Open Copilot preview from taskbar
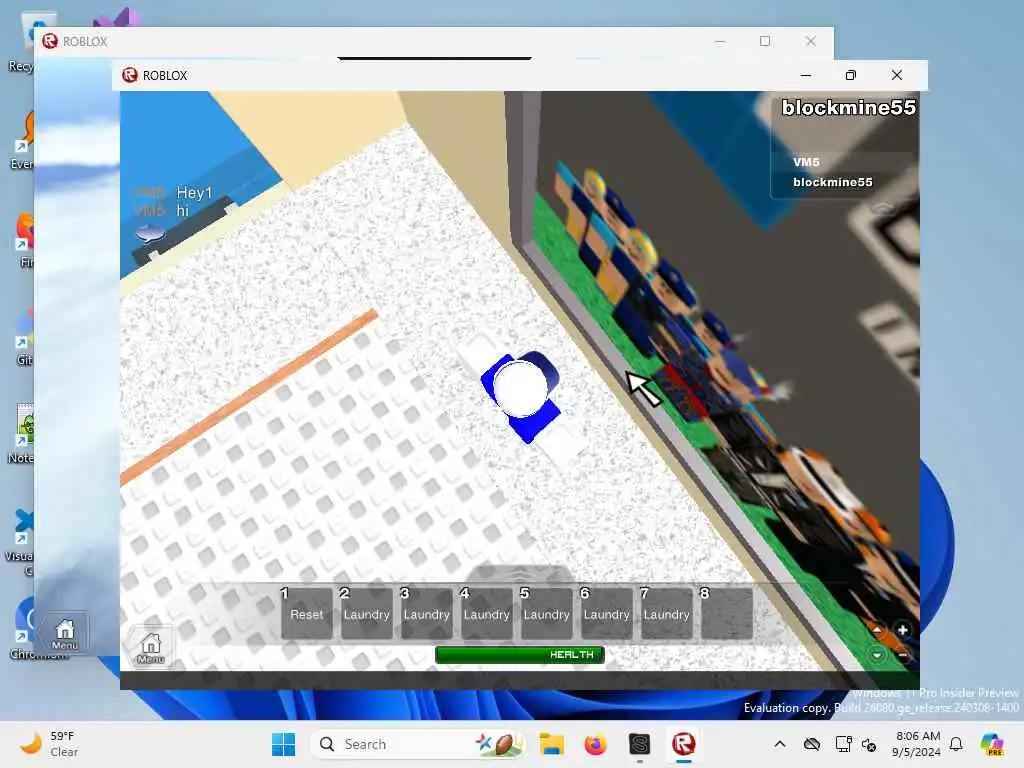Image resolution: width=1024 pixels, height=768 pixels. (x=992, y=744)
